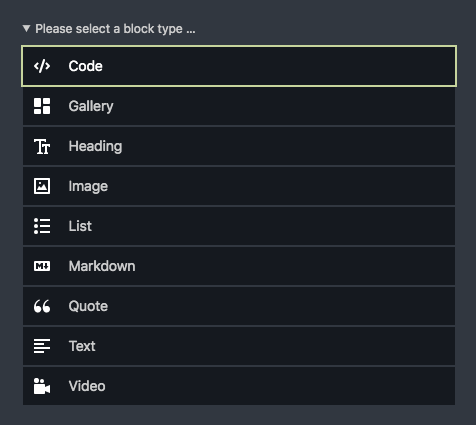Collapse the block type selector triangle
This screenshot has width=476, height=425.
tap(26, 28)
